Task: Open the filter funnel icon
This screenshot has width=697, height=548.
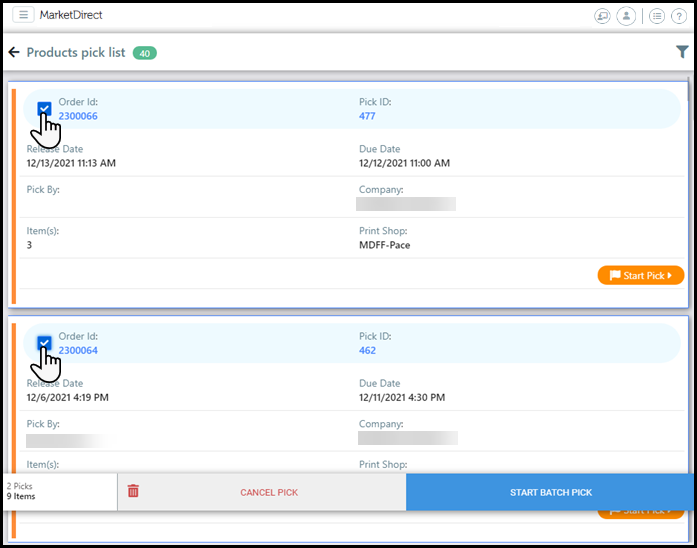Action: [682, 53]
